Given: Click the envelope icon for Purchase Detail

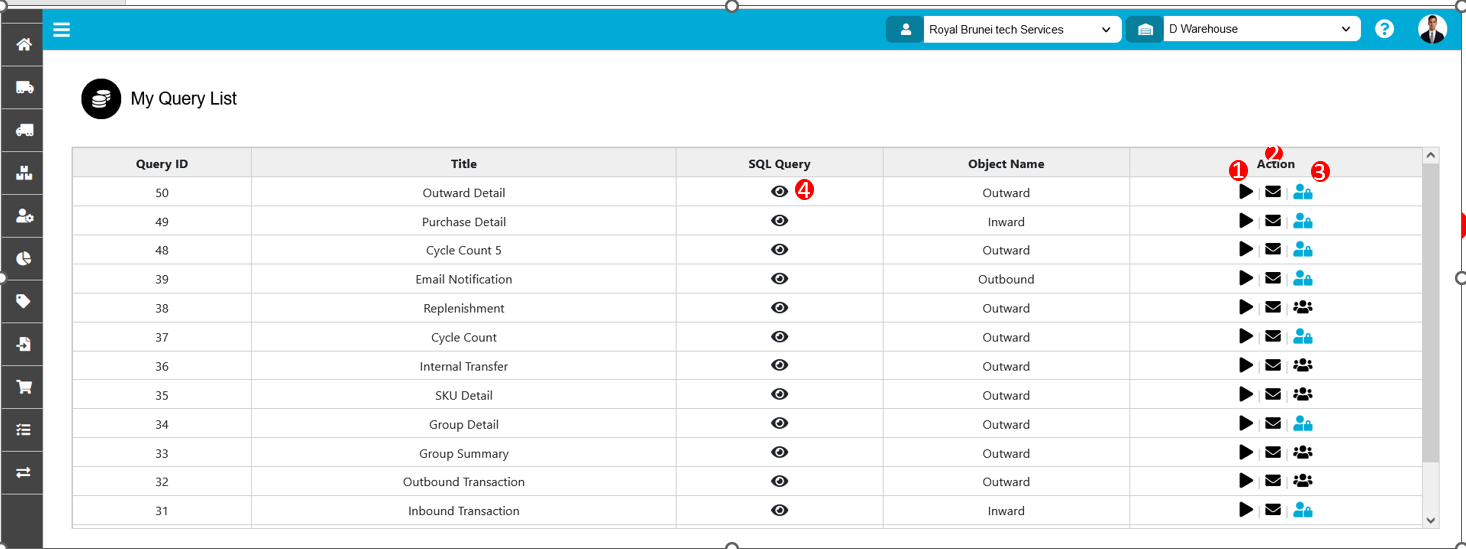Looking at the screenshot, I should (1273, 221).
